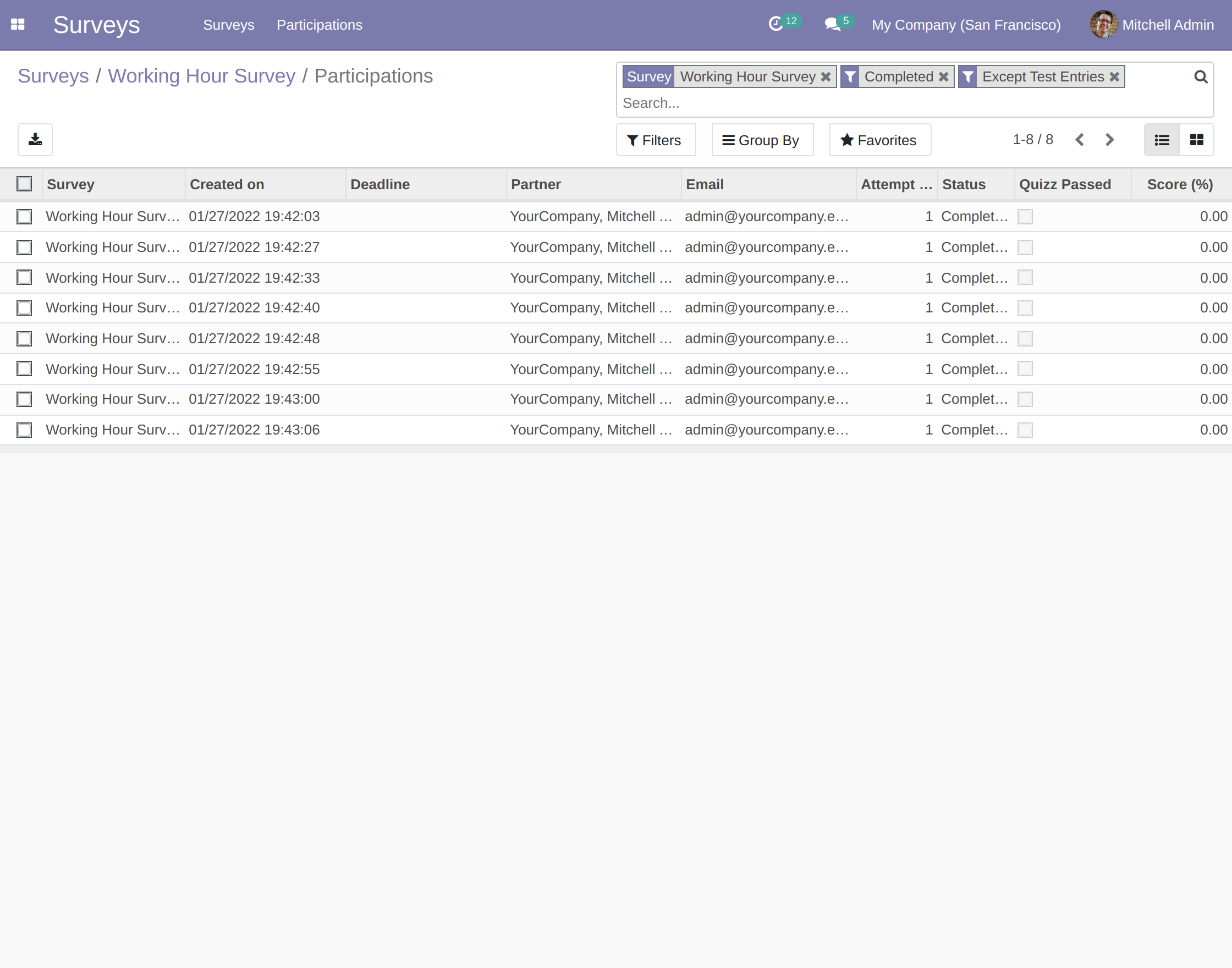Viewport: 1232px width, 968px height.
Task: Sort by Score (%) column header
Action: click(x=1181, y=184)
